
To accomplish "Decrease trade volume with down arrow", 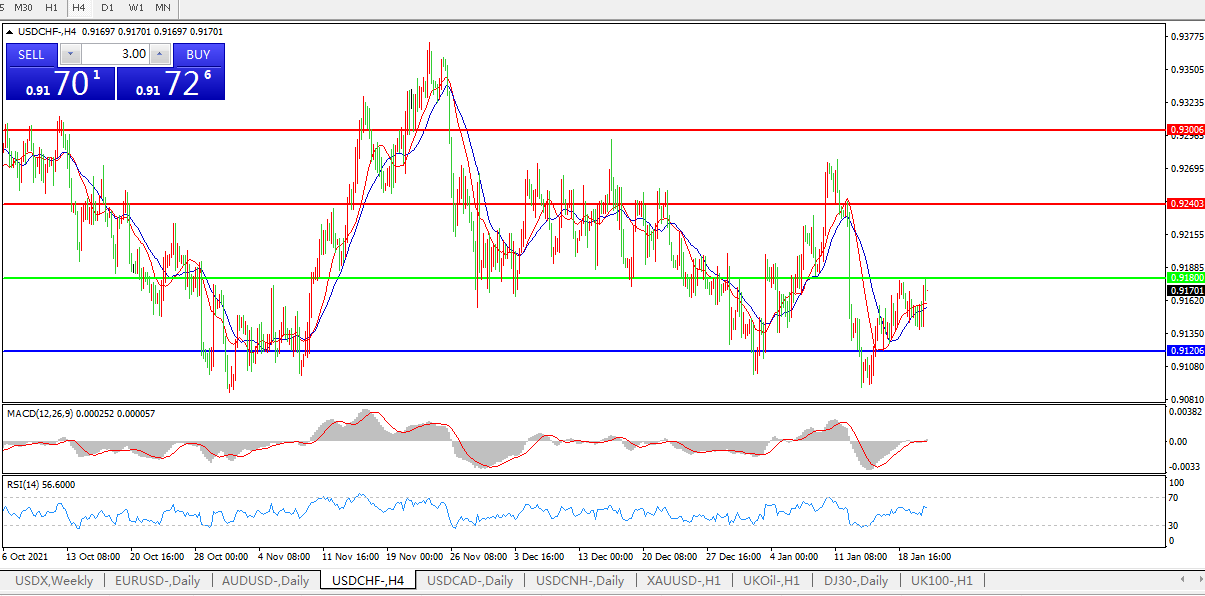I will click(x=69, y=54).
